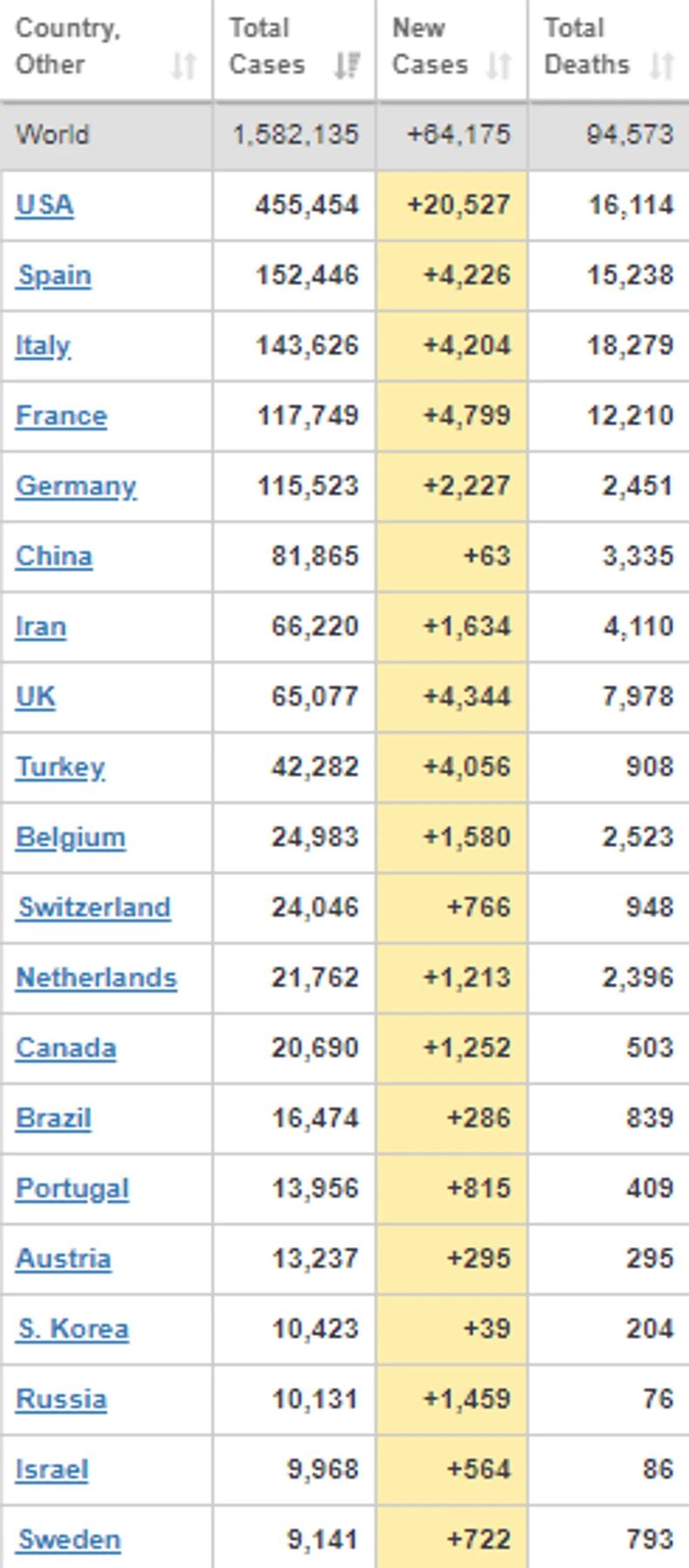689x1568 pixels.
Task: Click sort arrows icon in Country column
Action: [x=183, y=65]
